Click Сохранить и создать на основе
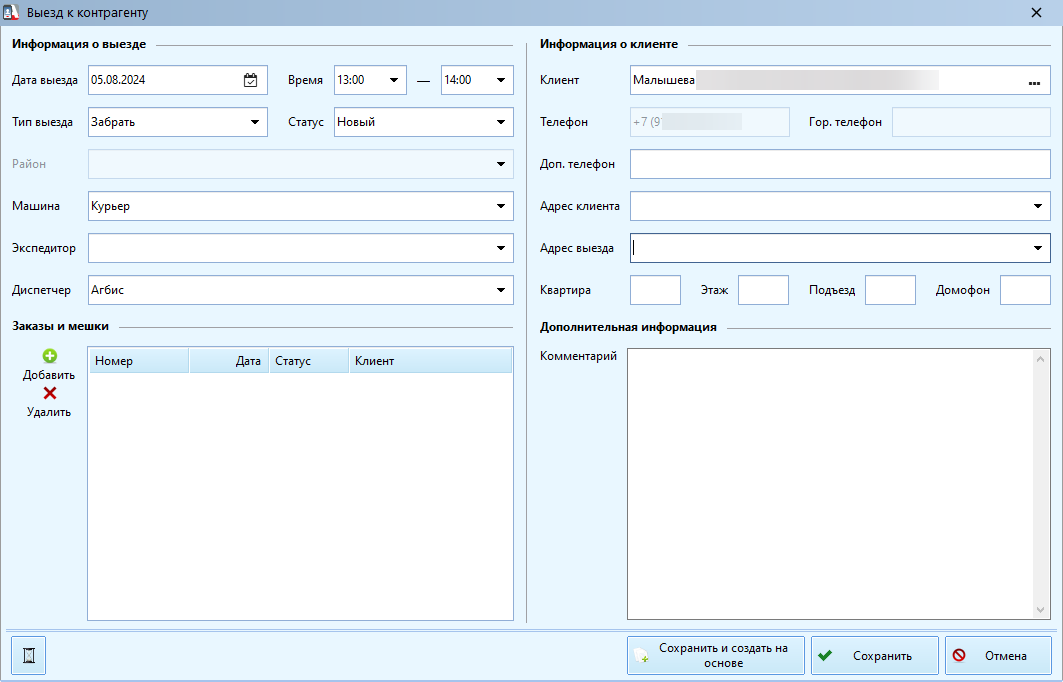The image size is (1063, 682). pyautogui.click(x=716, y=656)
